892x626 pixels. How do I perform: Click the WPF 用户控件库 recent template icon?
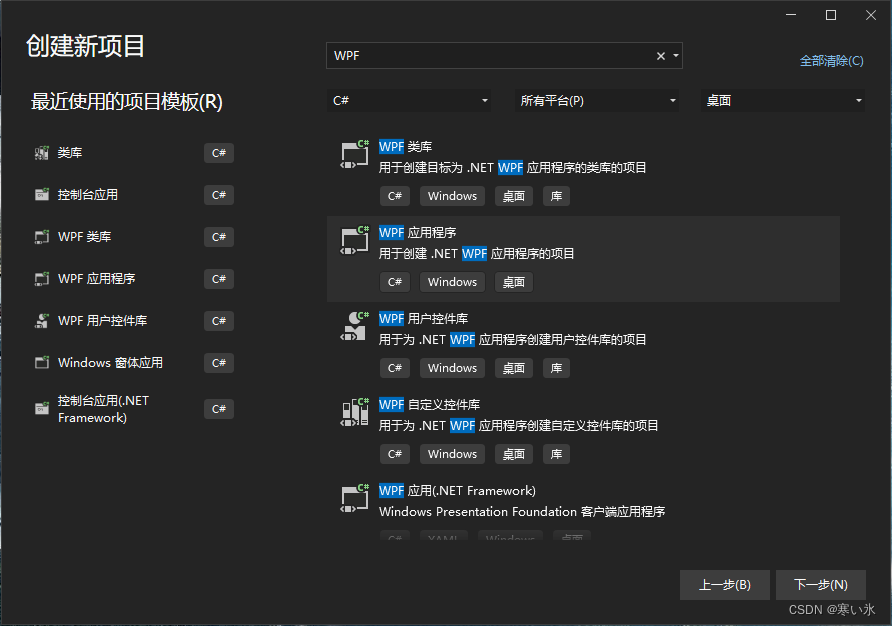41,320
